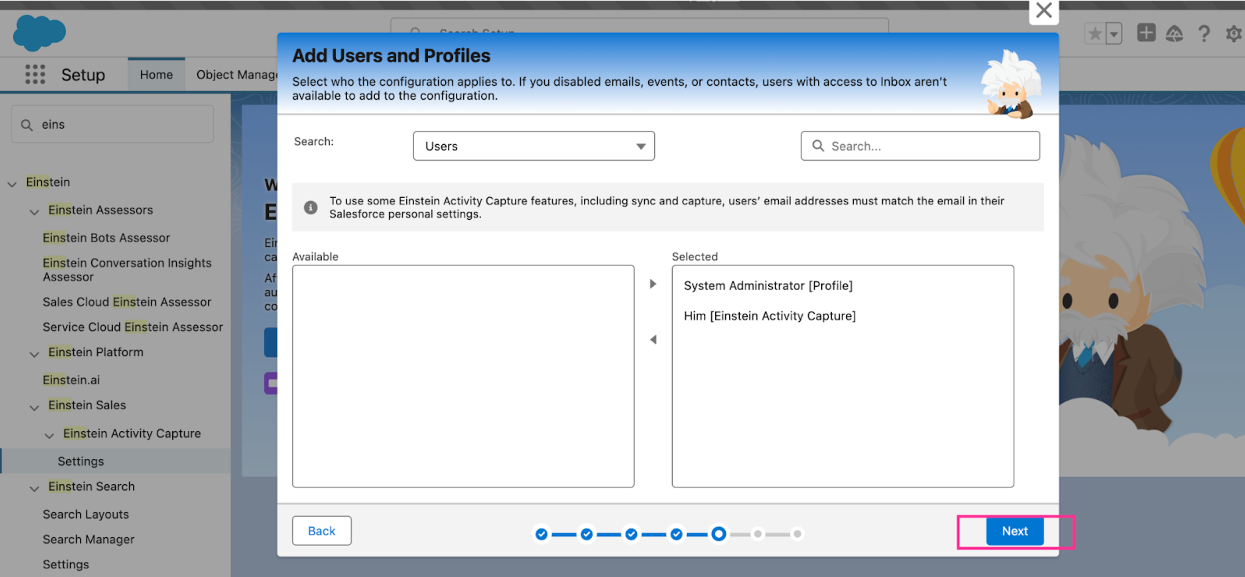Viewport: 1245px width, 577px height.
Task: Open Settings under Einstein Activity Capture
Action: click(x=81, y=461)
